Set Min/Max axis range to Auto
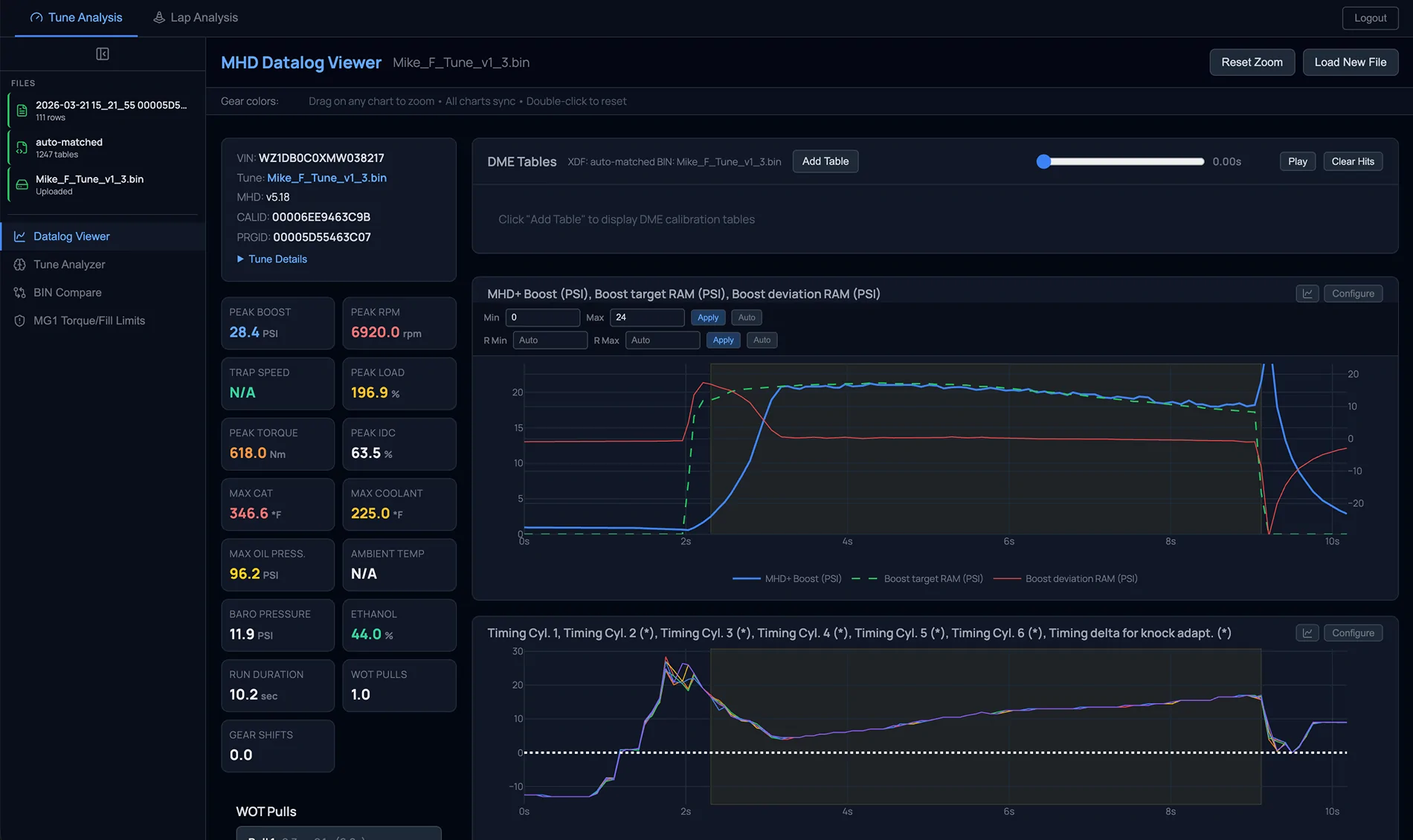 point(747,317)
